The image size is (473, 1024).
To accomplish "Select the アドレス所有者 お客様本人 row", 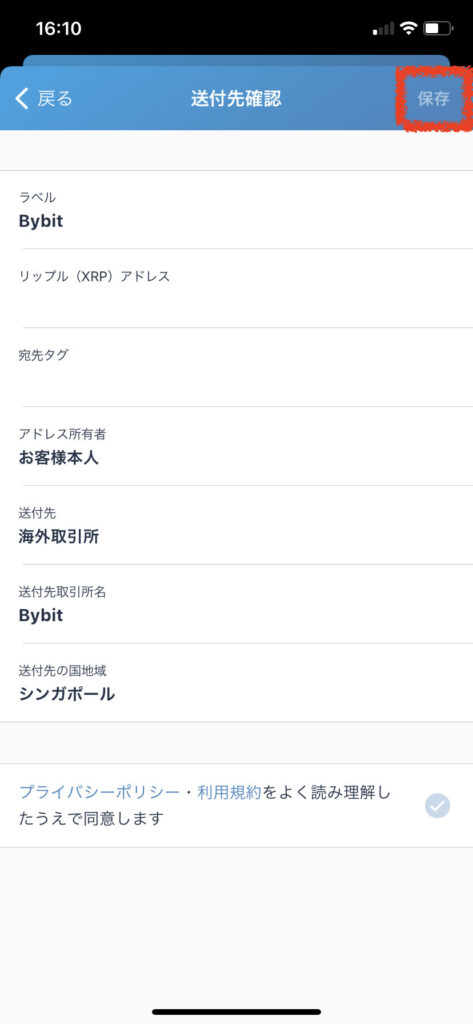I will pyautogui.click(x=236, y=447).
